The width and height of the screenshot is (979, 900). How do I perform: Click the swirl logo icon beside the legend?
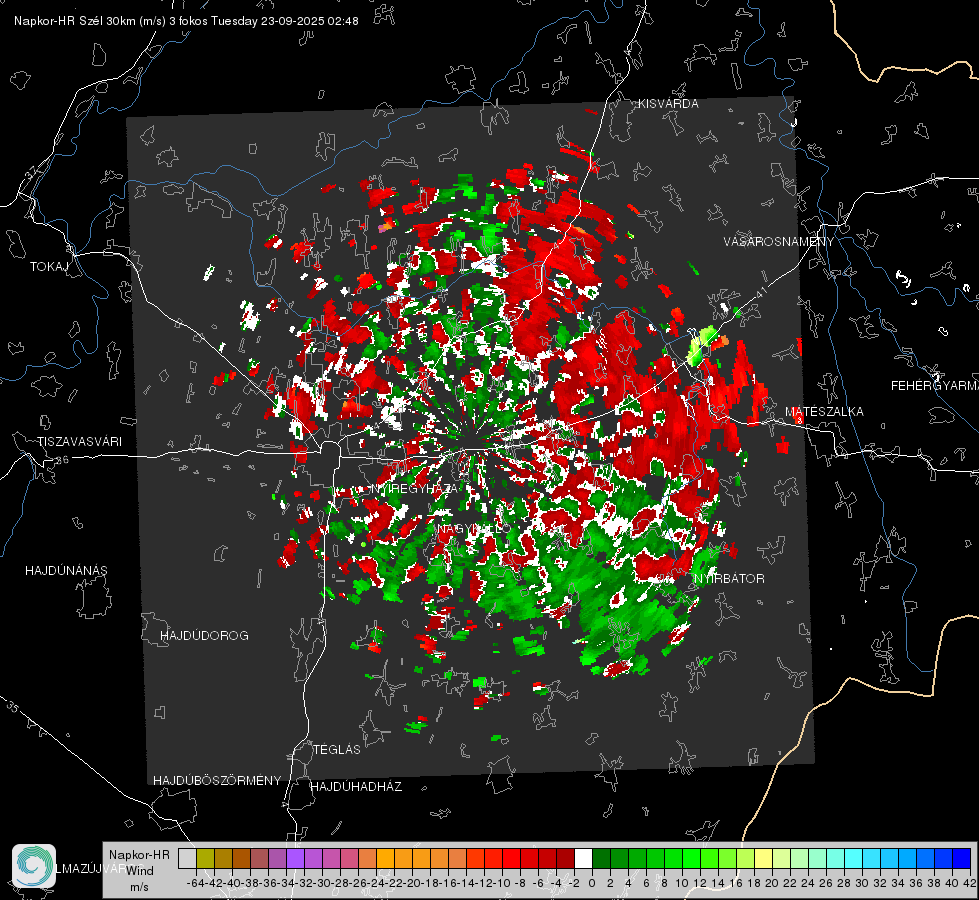[x=34, y=866]
